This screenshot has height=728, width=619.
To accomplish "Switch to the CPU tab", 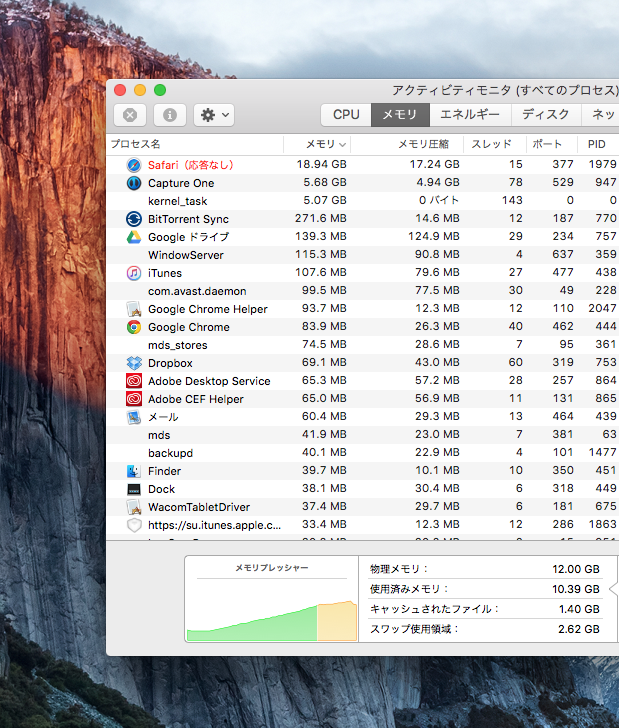I will pyautogui.click(x=346, y=115).
